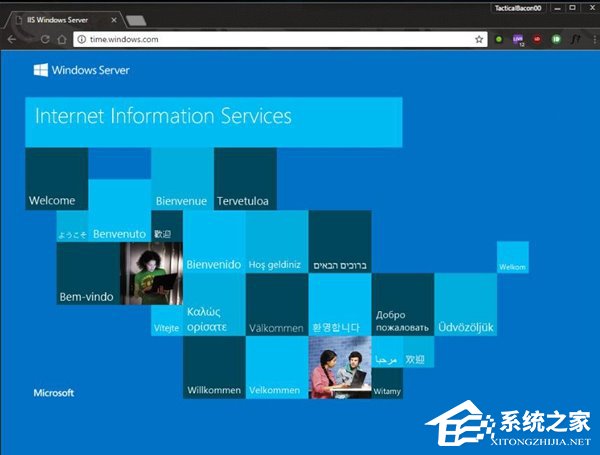Click the script f extension icon
This screenshot has height=455, width=600.
point(576,39)
